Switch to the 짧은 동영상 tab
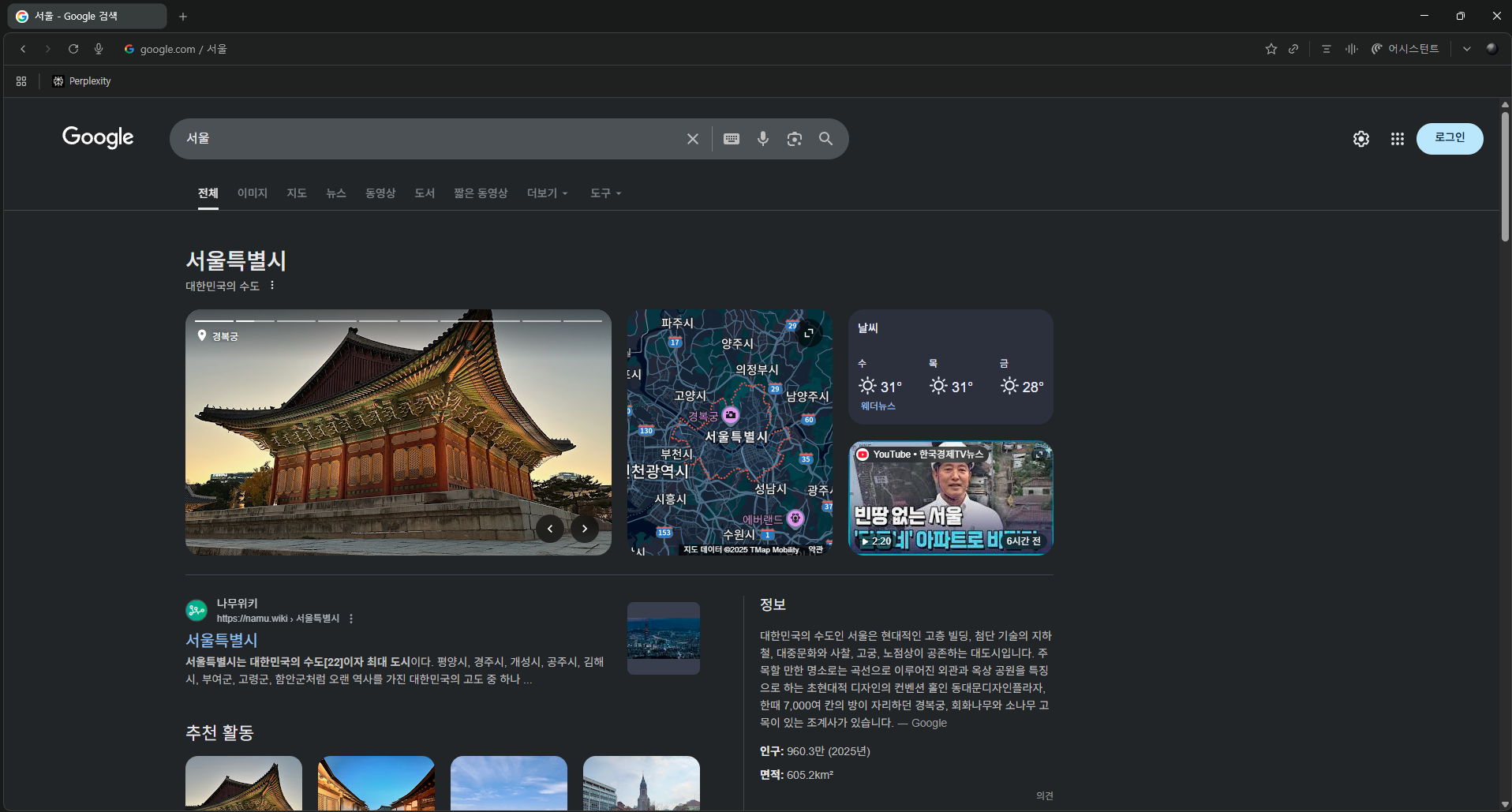1512x812 pixels. coord(481,193)
